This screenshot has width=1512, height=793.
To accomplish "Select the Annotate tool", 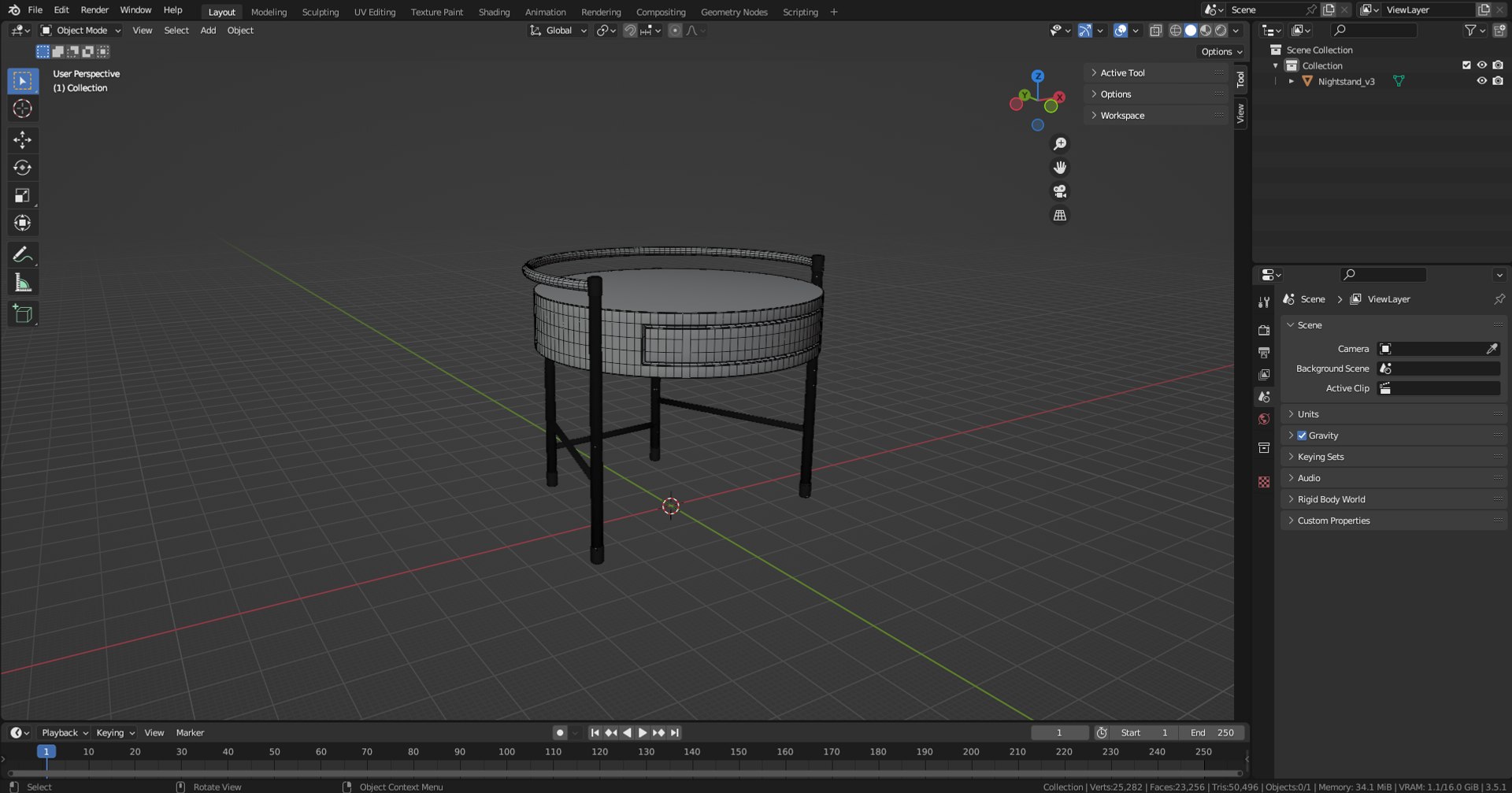I will point(22,254).
